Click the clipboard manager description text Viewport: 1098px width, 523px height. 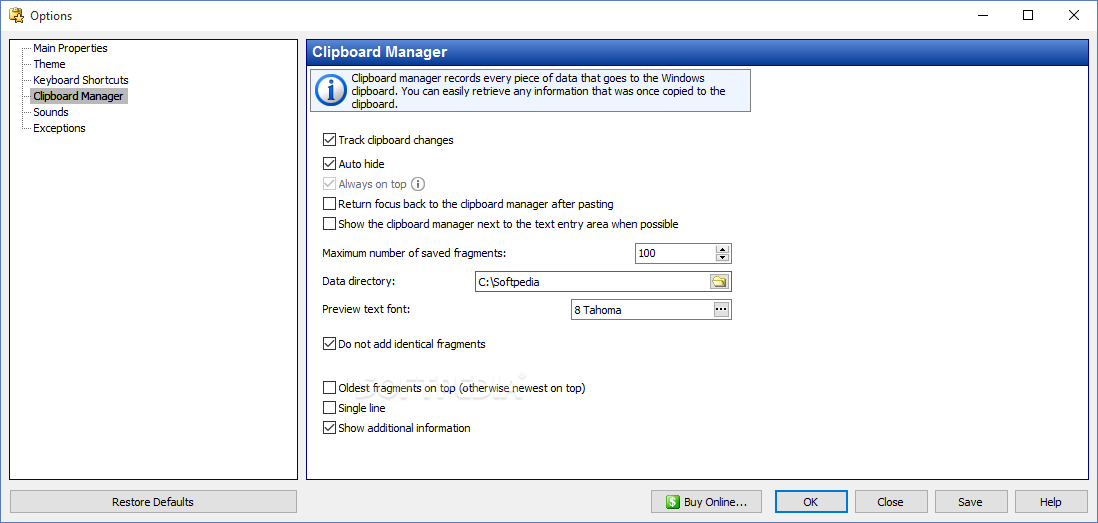[538, 91]
